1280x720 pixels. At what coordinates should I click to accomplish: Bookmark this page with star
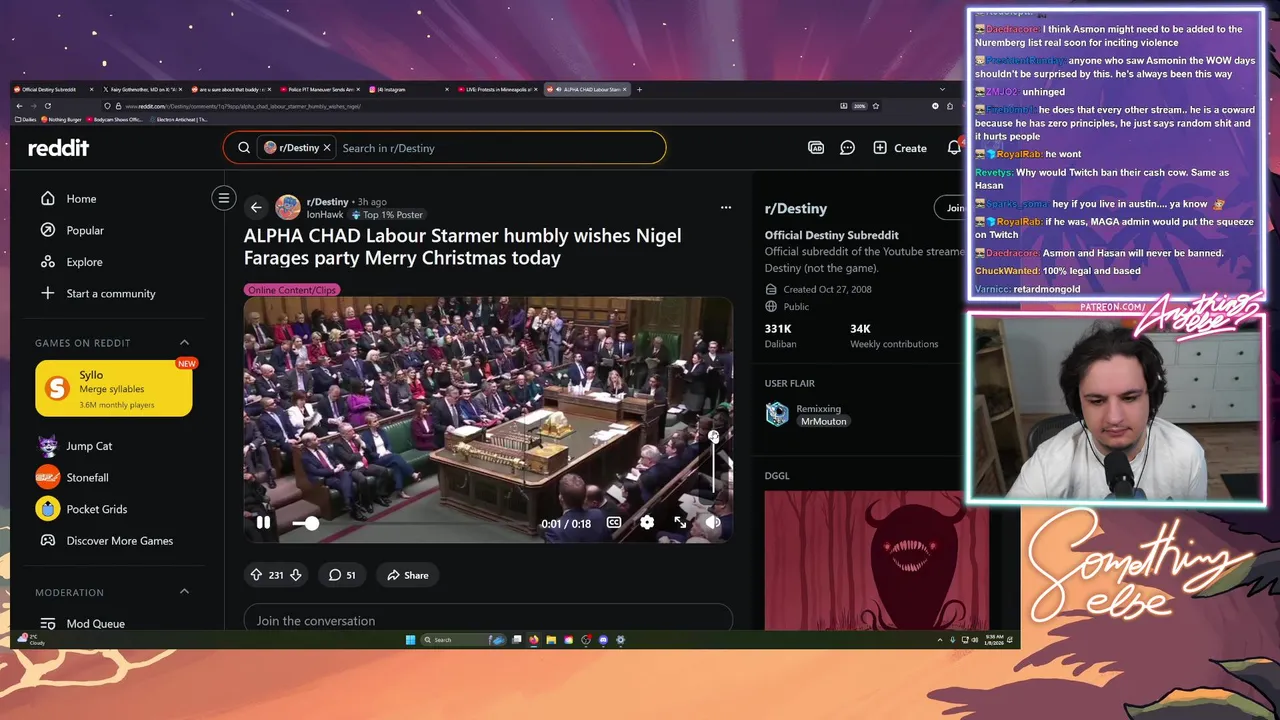(x=876, y=106)
